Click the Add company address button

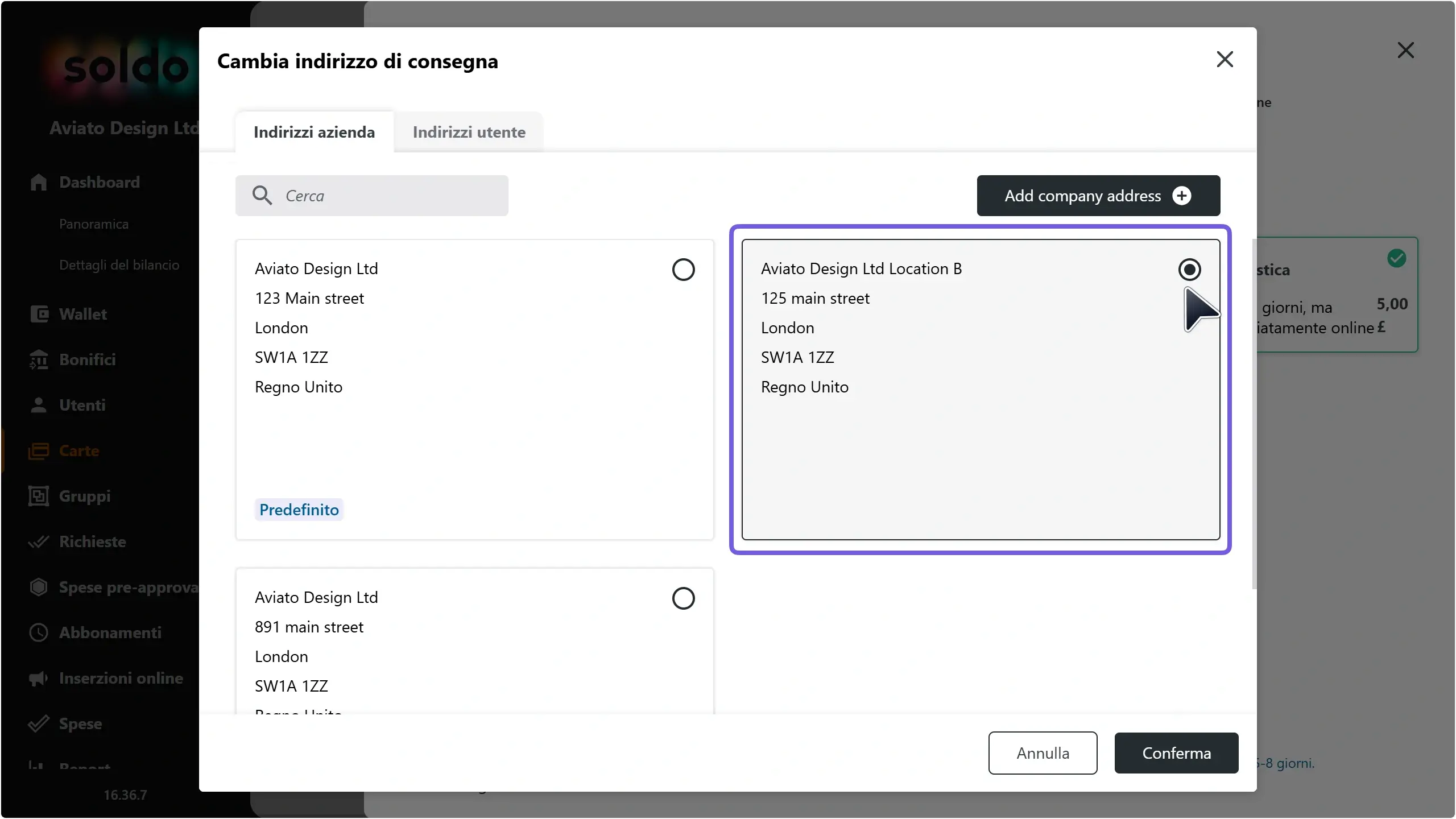point(1098,196)
